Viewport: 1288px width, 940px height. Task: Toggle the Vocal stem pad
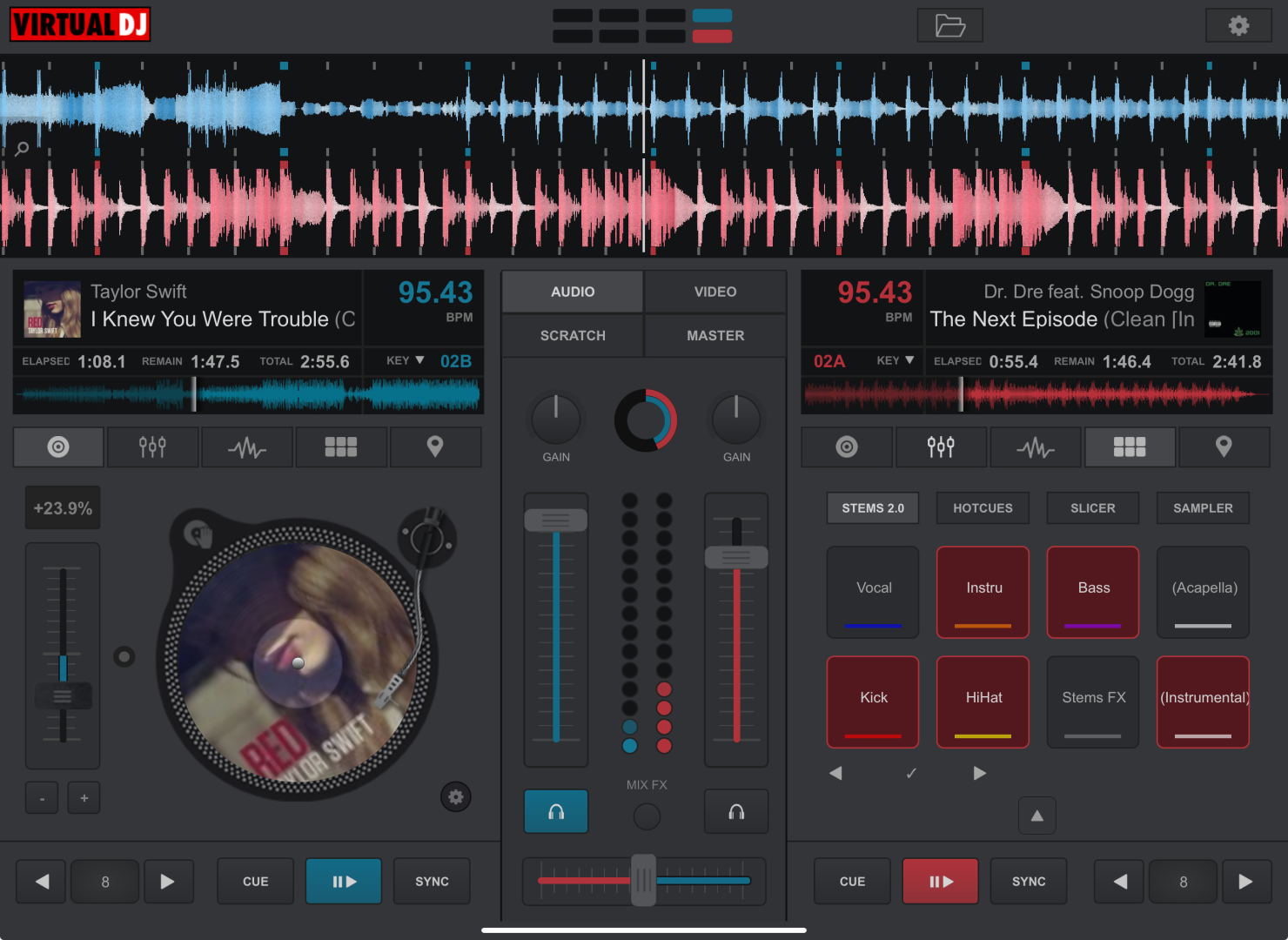[873, 592]
